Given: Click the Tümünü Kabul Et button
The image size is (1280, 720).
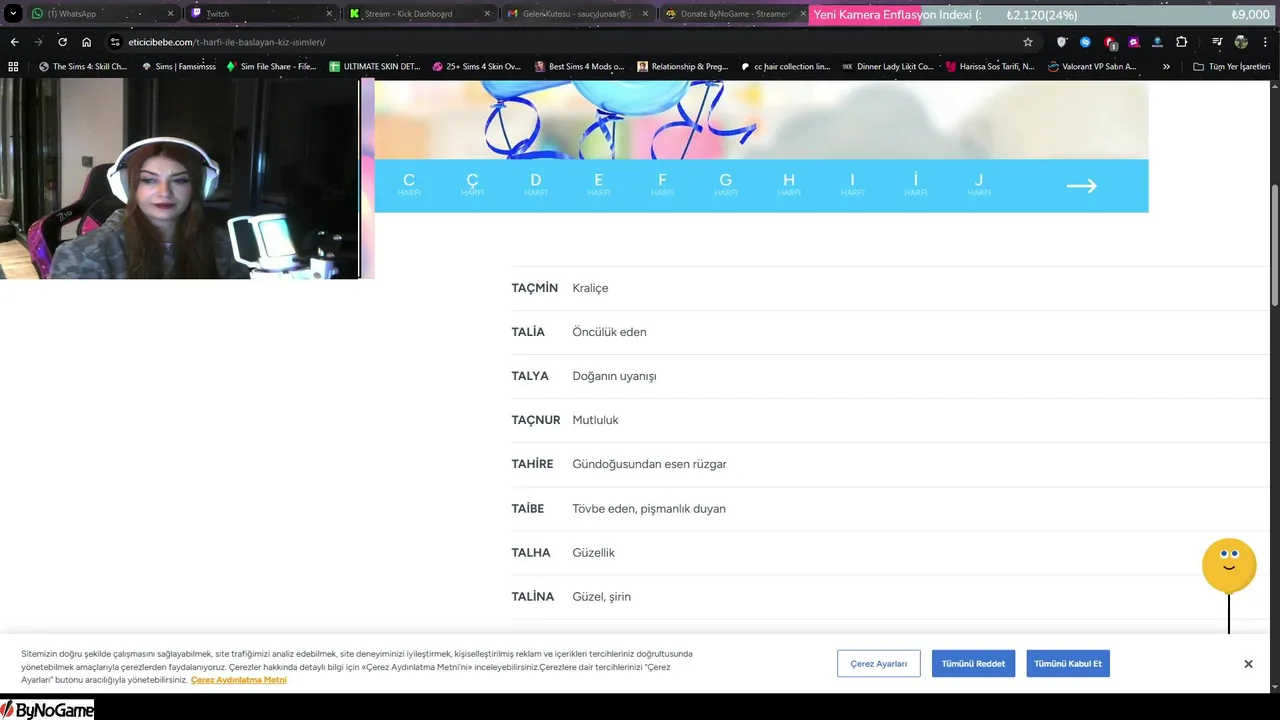Looking at the screenshot, I should (x=1068, y=664).
